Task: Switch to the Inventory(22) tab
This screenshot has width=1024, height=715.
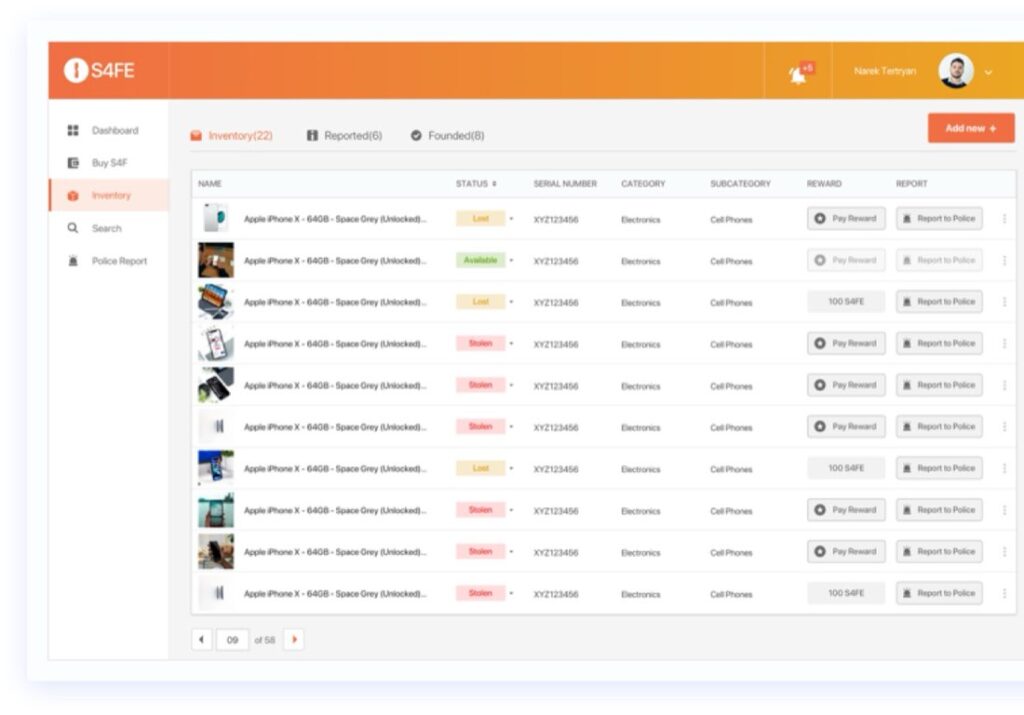Action: 232,135
